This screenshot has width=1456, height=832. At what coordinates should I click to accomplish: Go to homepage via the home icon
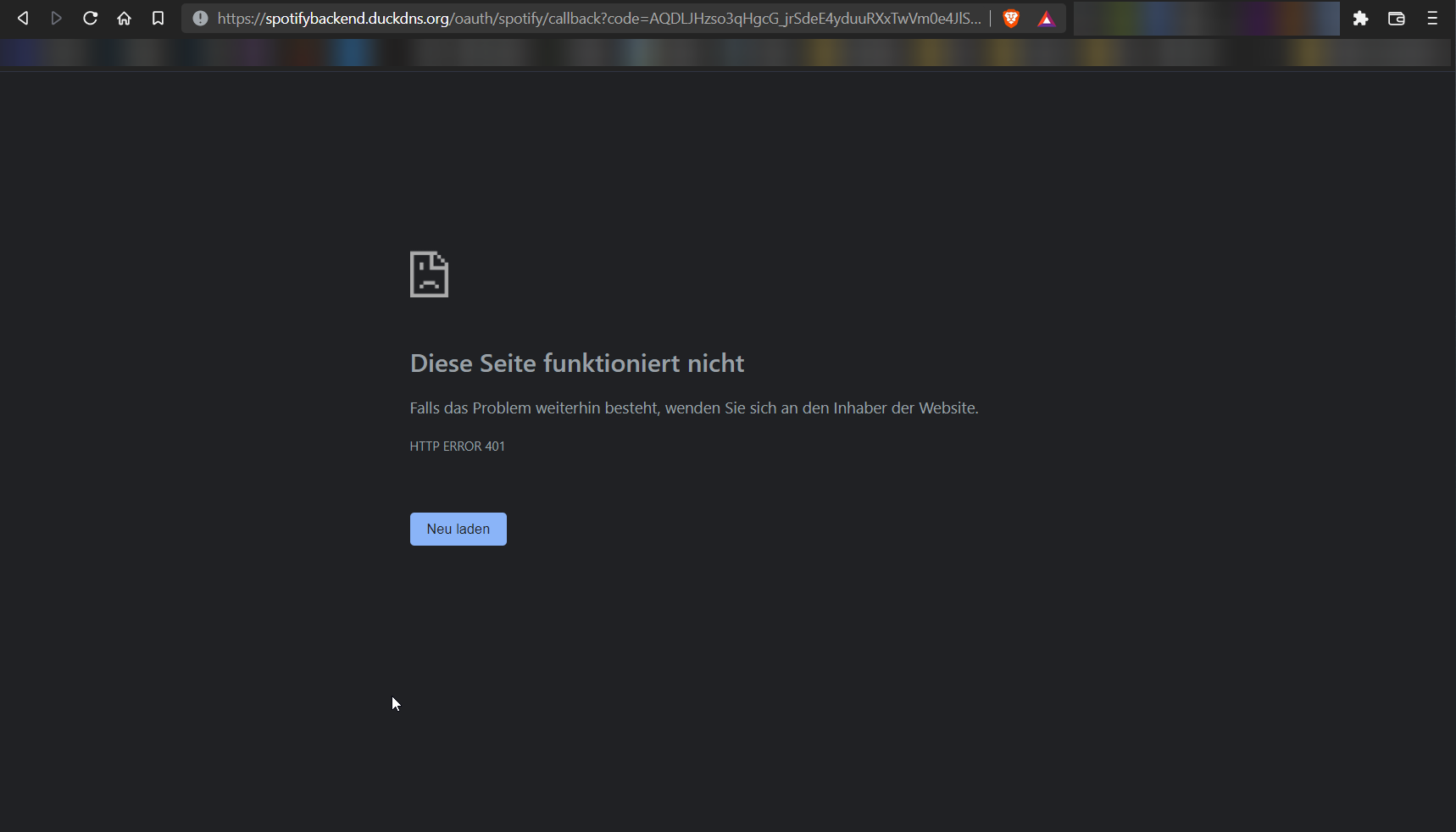(x=124, y=18)
